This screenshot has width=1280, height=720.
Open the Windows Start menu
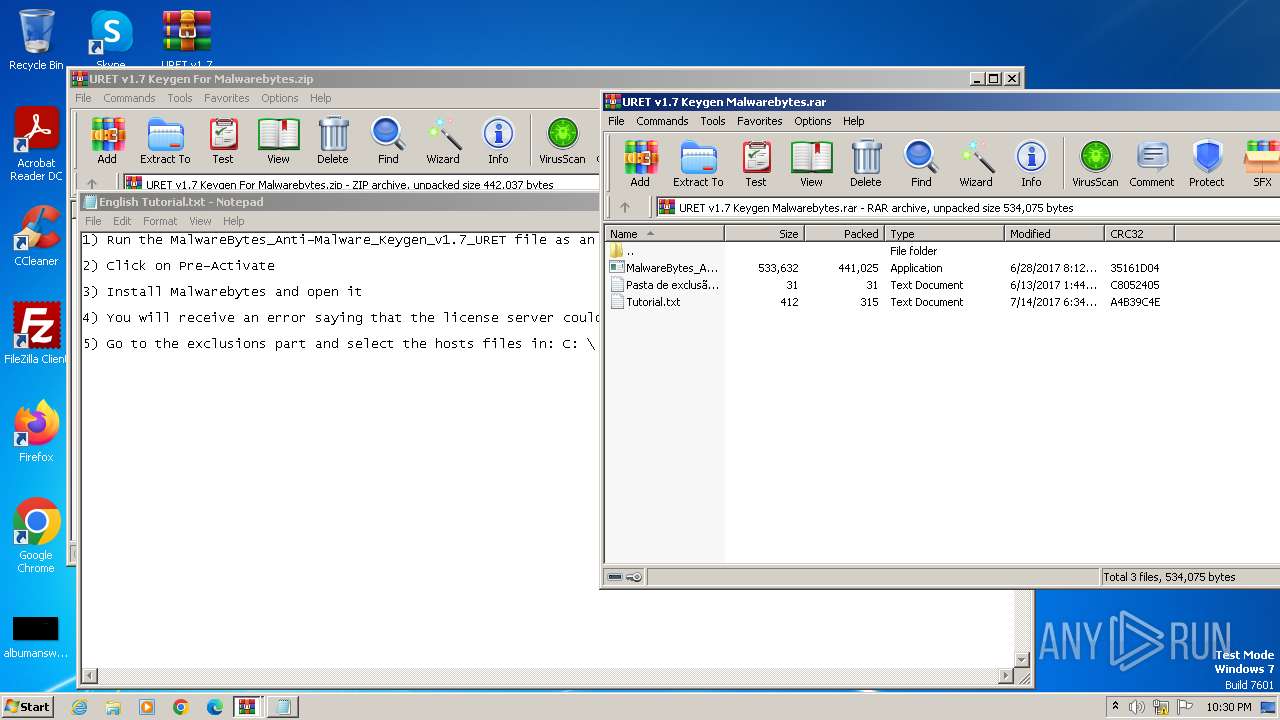point(28,706)
